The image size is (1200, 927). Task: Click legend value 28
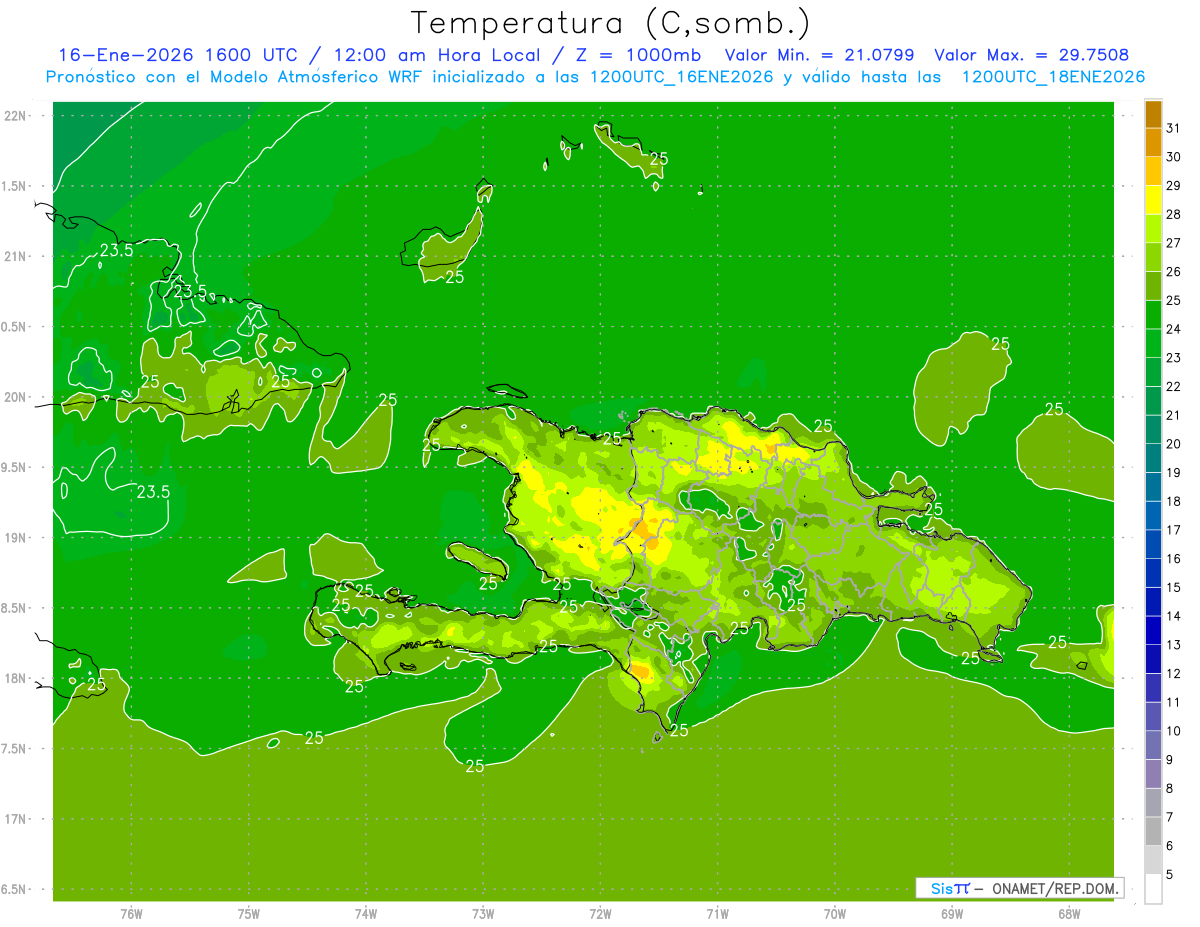[x=1173, y=214]
